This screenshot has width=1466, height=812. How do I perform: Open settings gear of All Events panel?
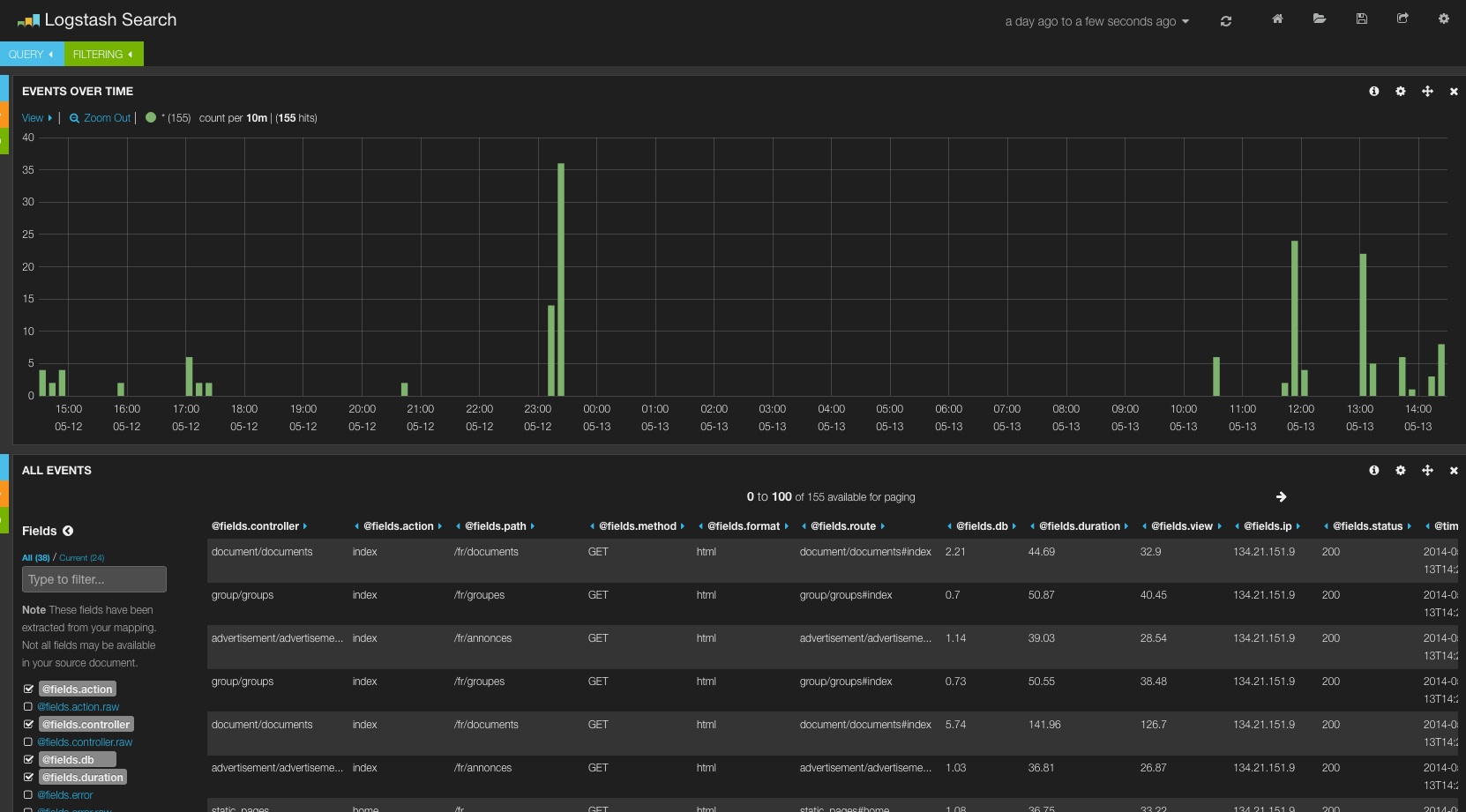coord(1401,471)
